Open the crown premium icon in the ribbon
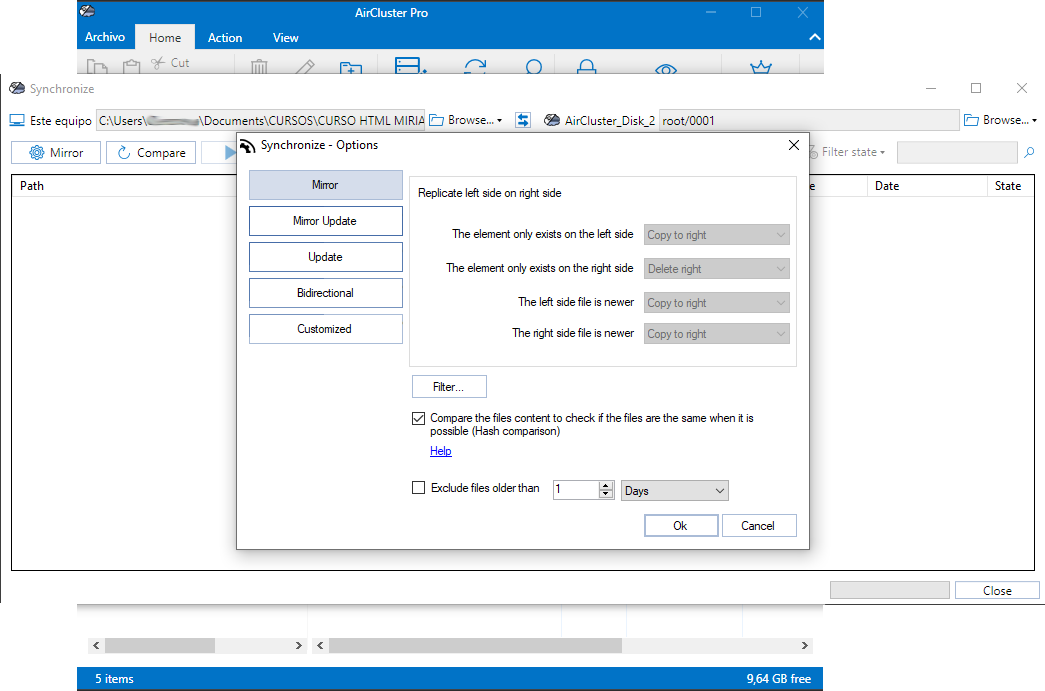Image resolution: width=1045 pixels, height=691 pixels. [762, 67]
